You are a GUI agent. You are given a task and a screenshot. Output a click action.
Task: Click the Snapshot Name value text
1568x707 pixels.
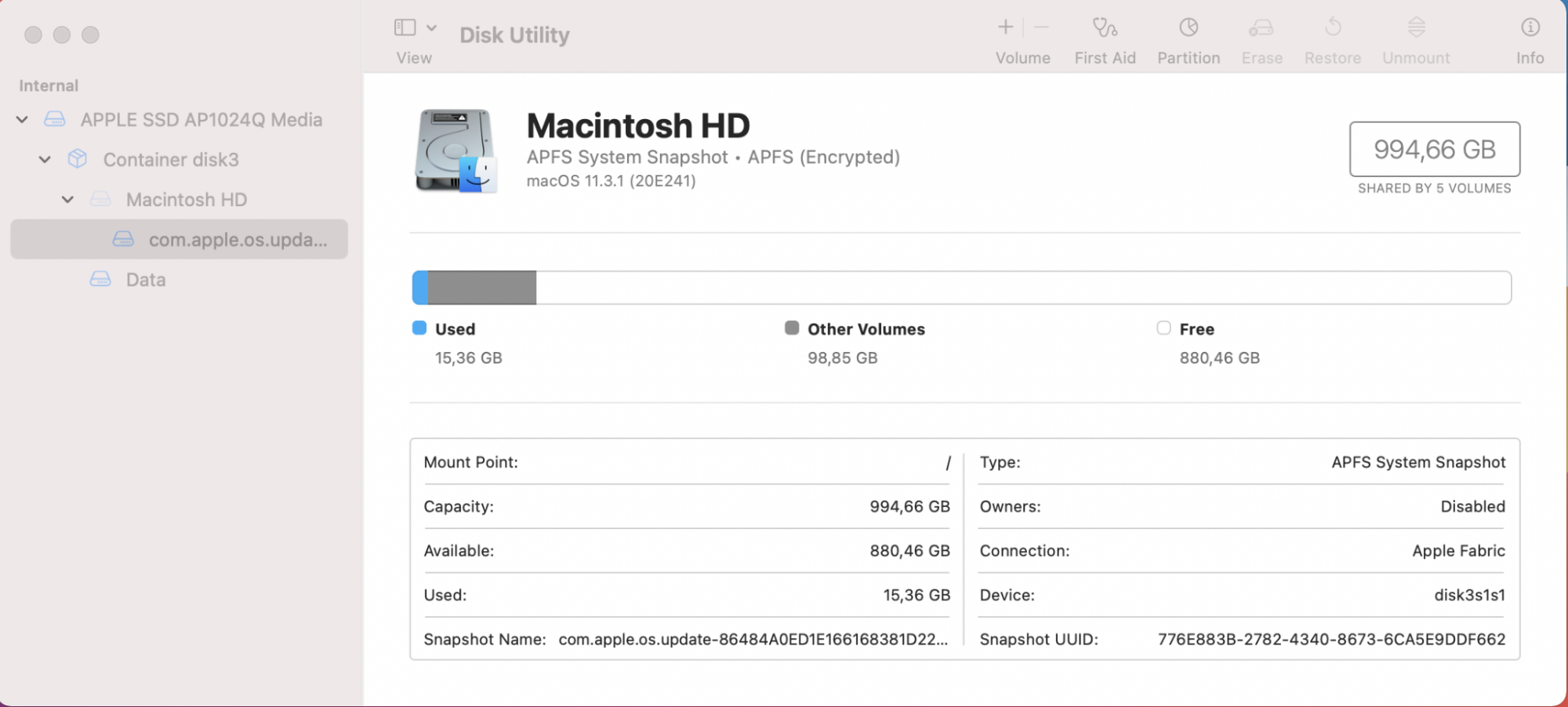[x=753, y=640]
